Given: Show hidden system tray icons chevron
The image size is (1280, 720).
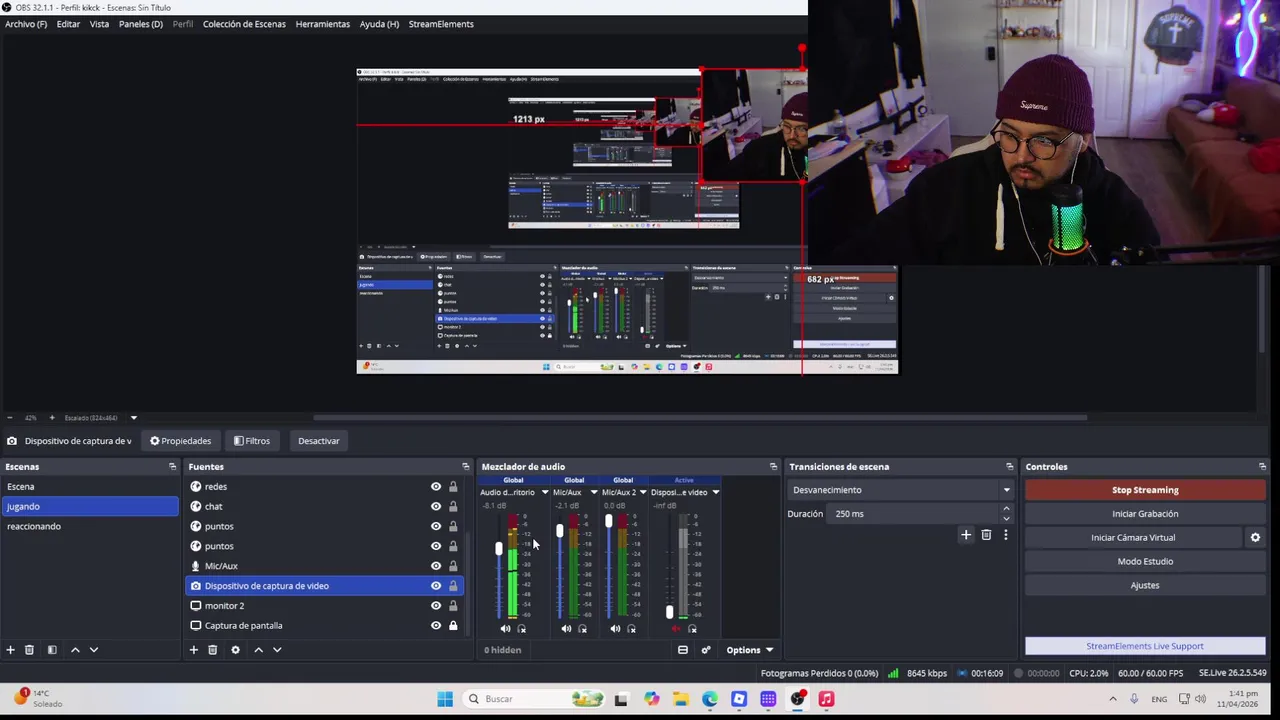Looking at the screenshot, I should 1112,699.
